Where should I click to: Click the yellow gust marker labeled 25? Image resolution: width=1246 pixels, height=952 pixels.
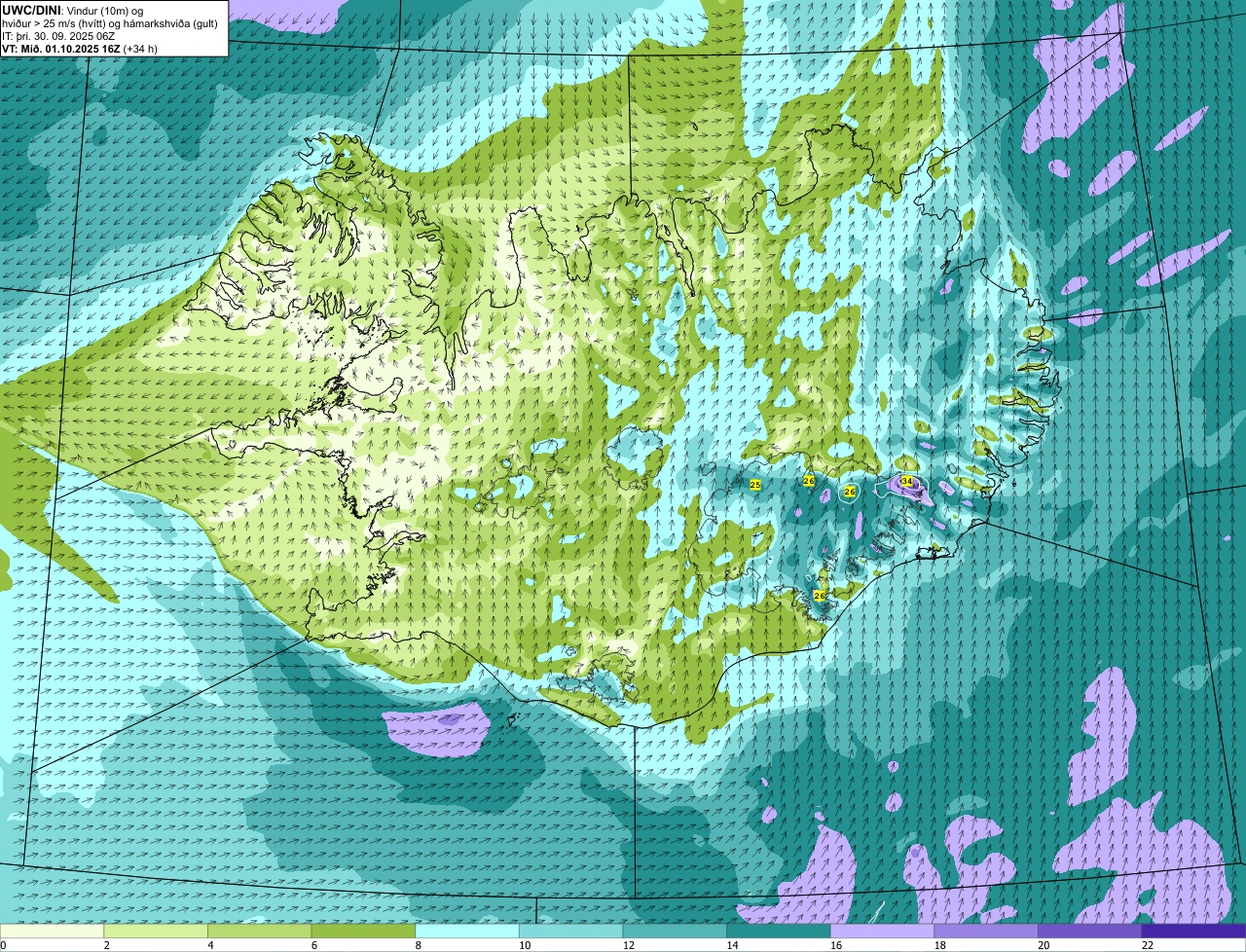point(755,484)
